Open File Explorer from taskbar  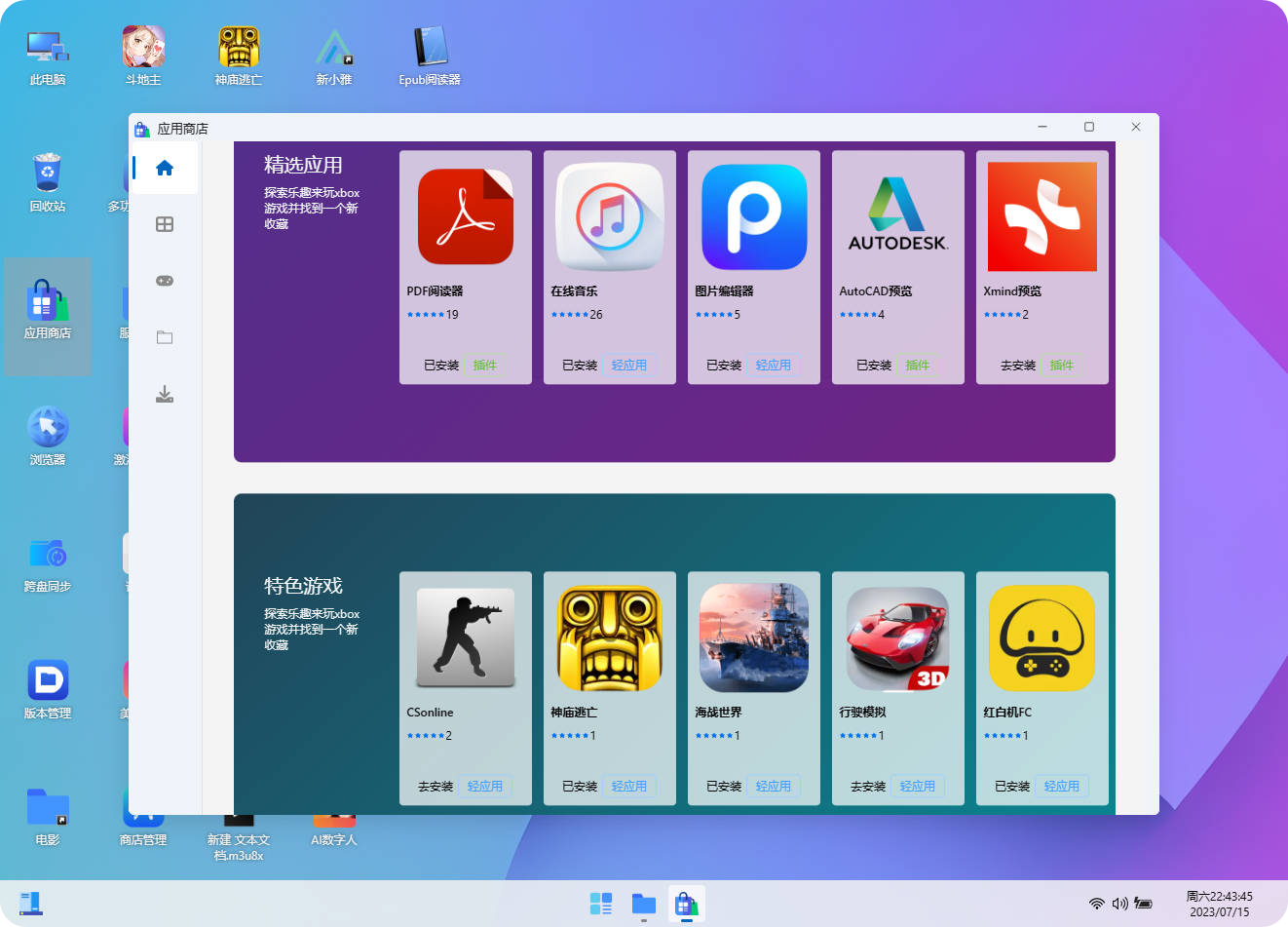644,904
